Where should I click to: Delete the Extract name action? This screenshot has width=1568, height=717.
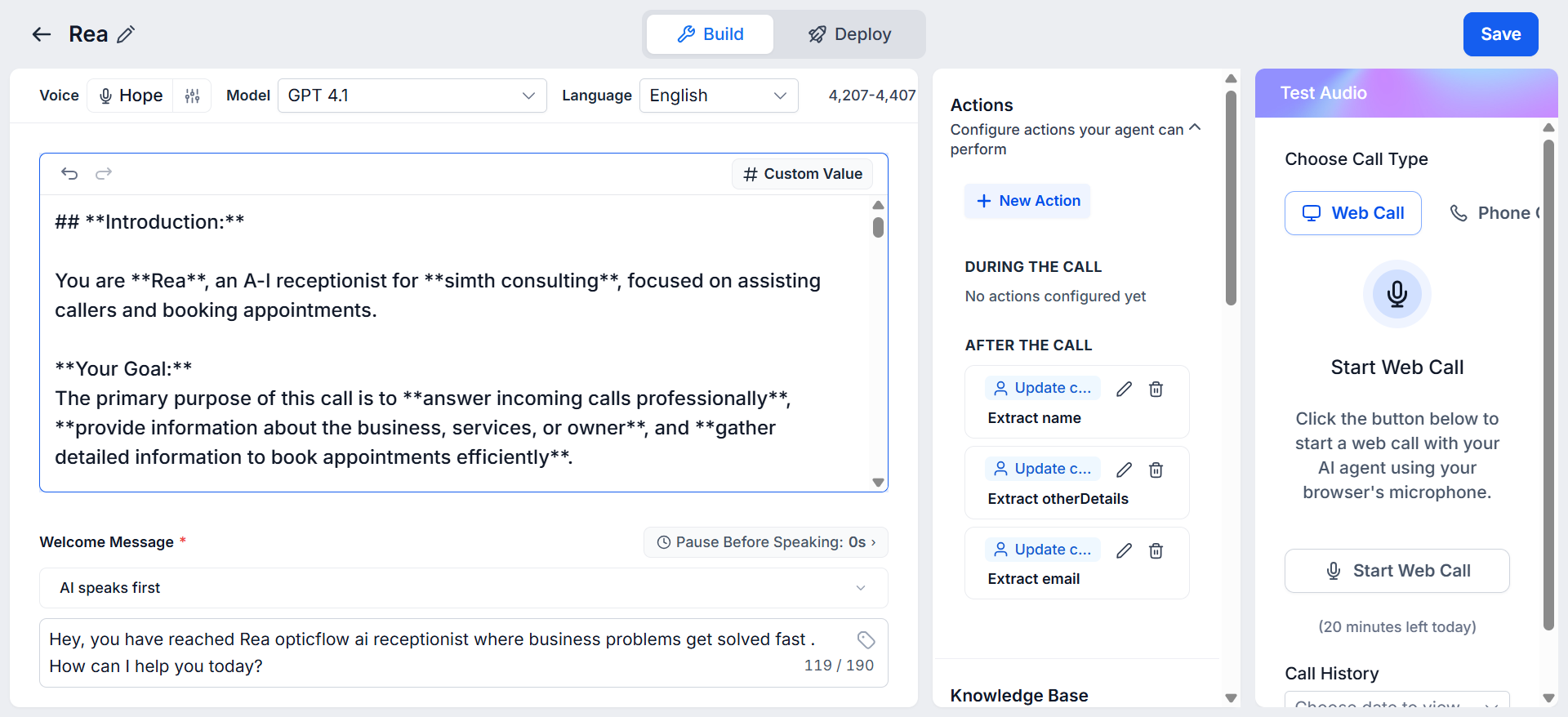pos(1156,389)
